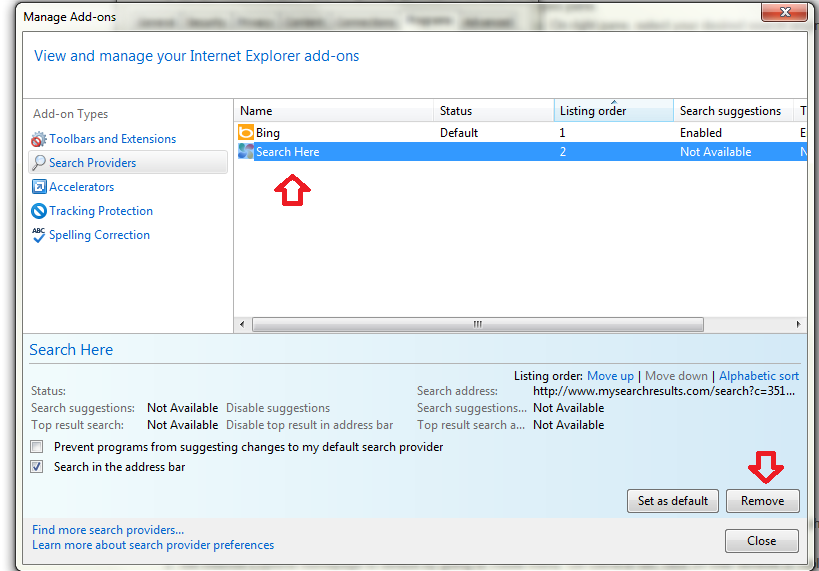Click Move up listing order link
819x571 pixels.
pos(610,376)
